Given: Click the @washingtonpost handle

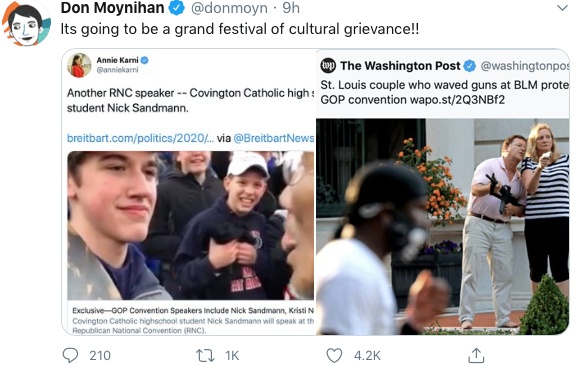Looking at the screenshot, I should click(525, 66).
